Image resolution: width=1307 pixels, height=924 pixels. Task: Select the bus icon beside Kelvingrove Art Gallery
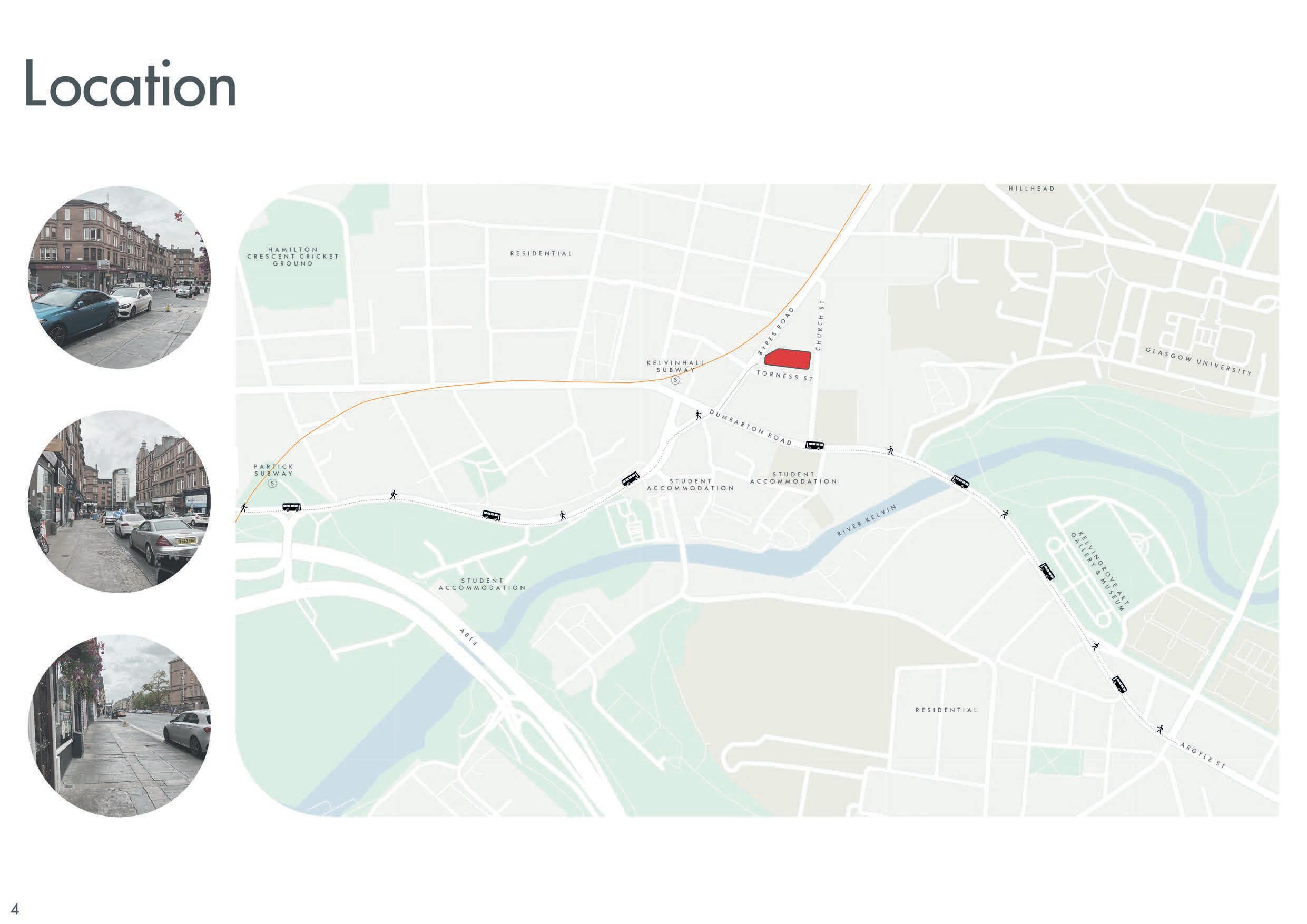pyautogui.click(x=1047, y=571)
